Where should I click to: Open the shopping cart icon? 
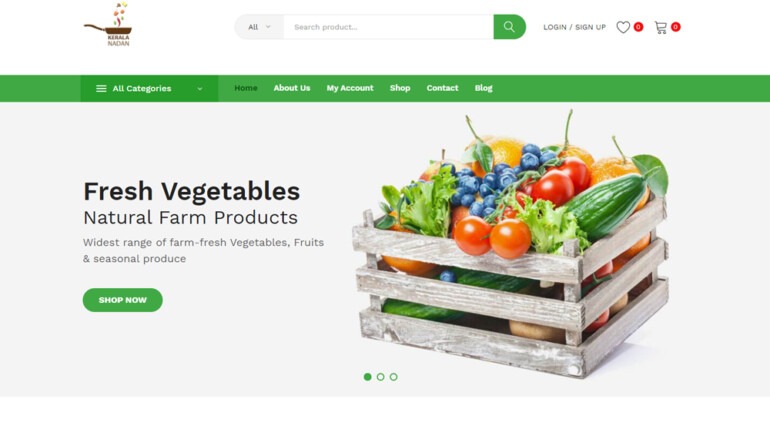pyautogui.click(x=661, y=27)
